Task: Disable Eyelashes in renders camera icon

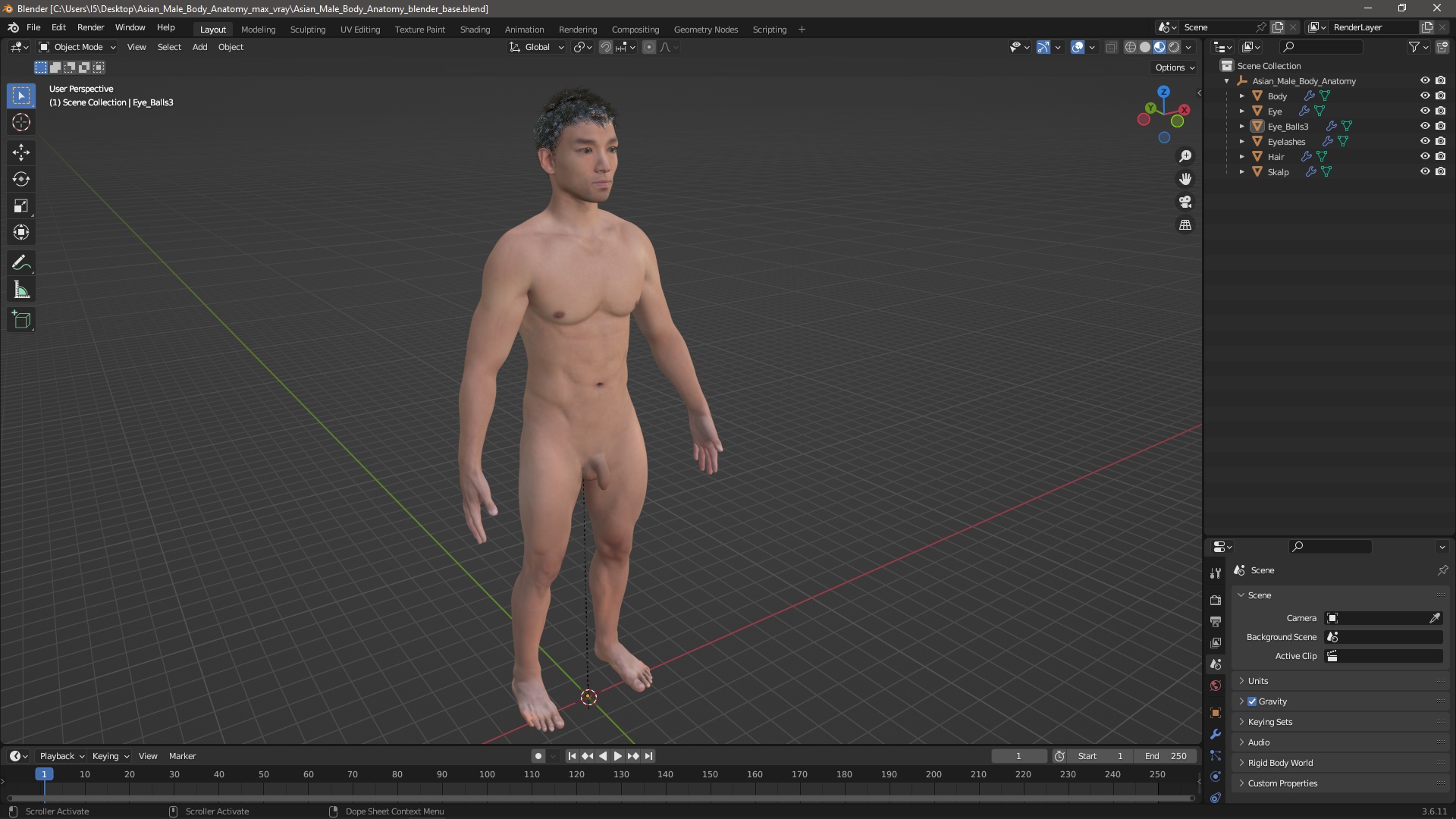Action: pyautogui.click(x=1440, y=141)
